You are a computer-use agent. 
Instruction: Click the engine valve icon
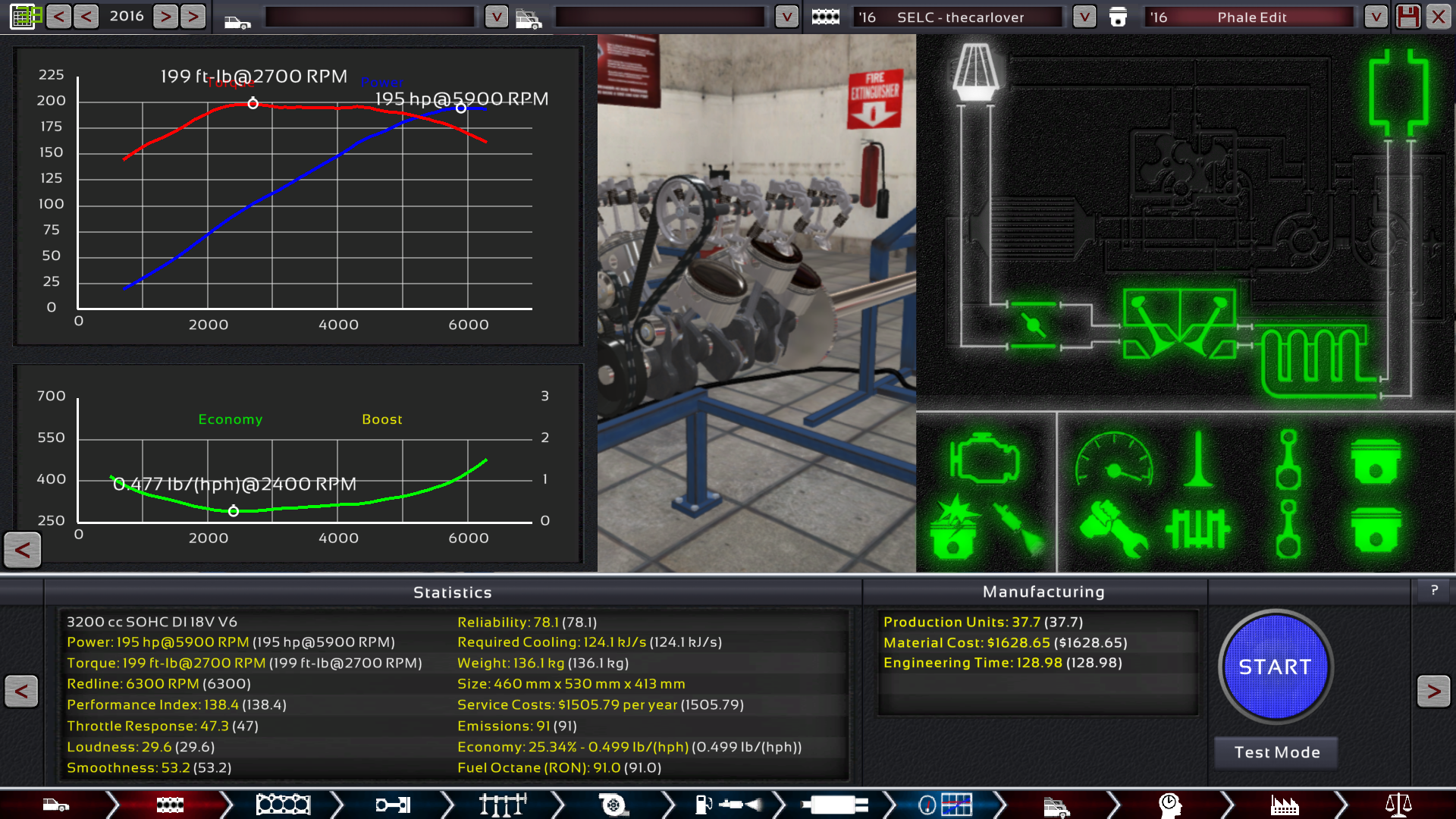click(x=1198, y=460)
